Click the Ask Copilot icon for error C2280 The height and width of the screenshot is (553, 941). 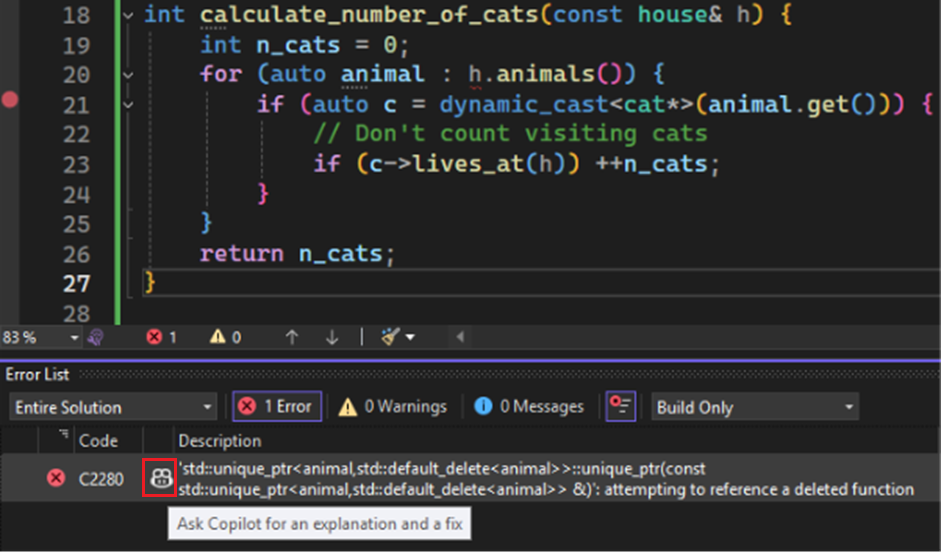click(x=159, y=479)
